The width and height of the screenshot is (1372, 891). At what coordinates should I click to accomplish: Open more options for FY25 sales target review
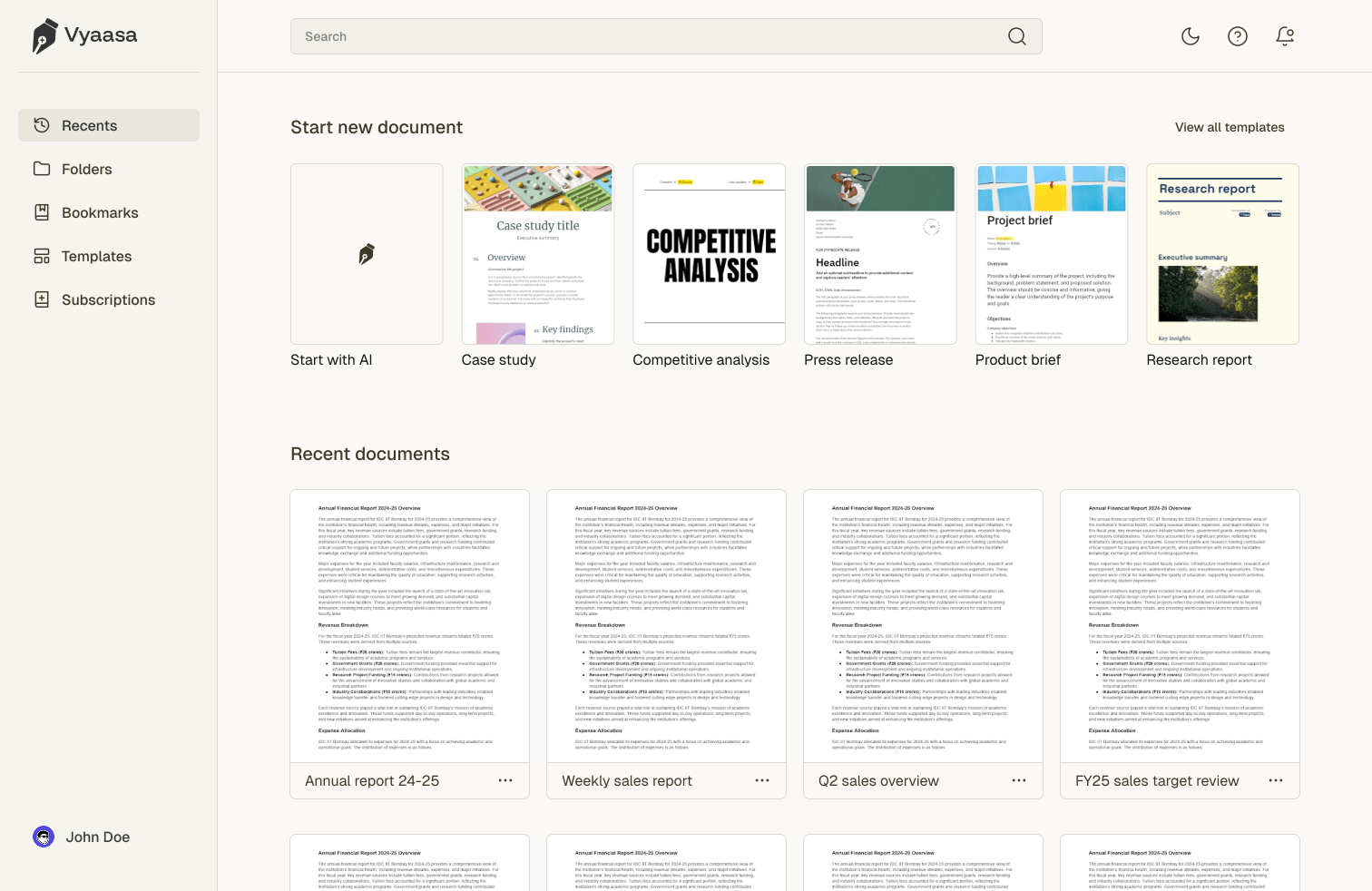pos(1276,780)
